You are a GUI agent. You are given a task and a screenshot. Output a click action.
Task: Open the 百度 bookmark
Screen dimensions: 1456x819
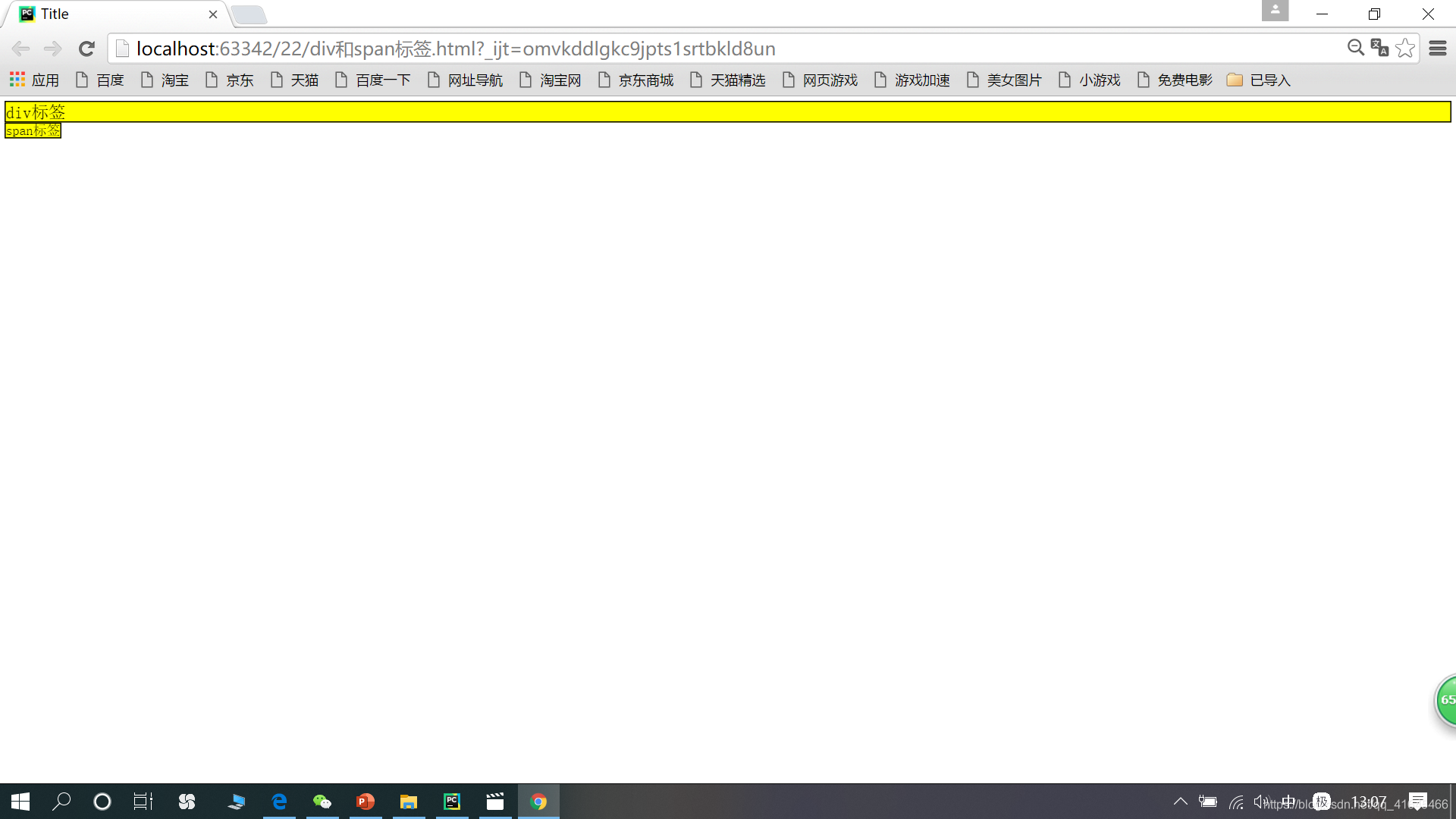click(100, 80)
